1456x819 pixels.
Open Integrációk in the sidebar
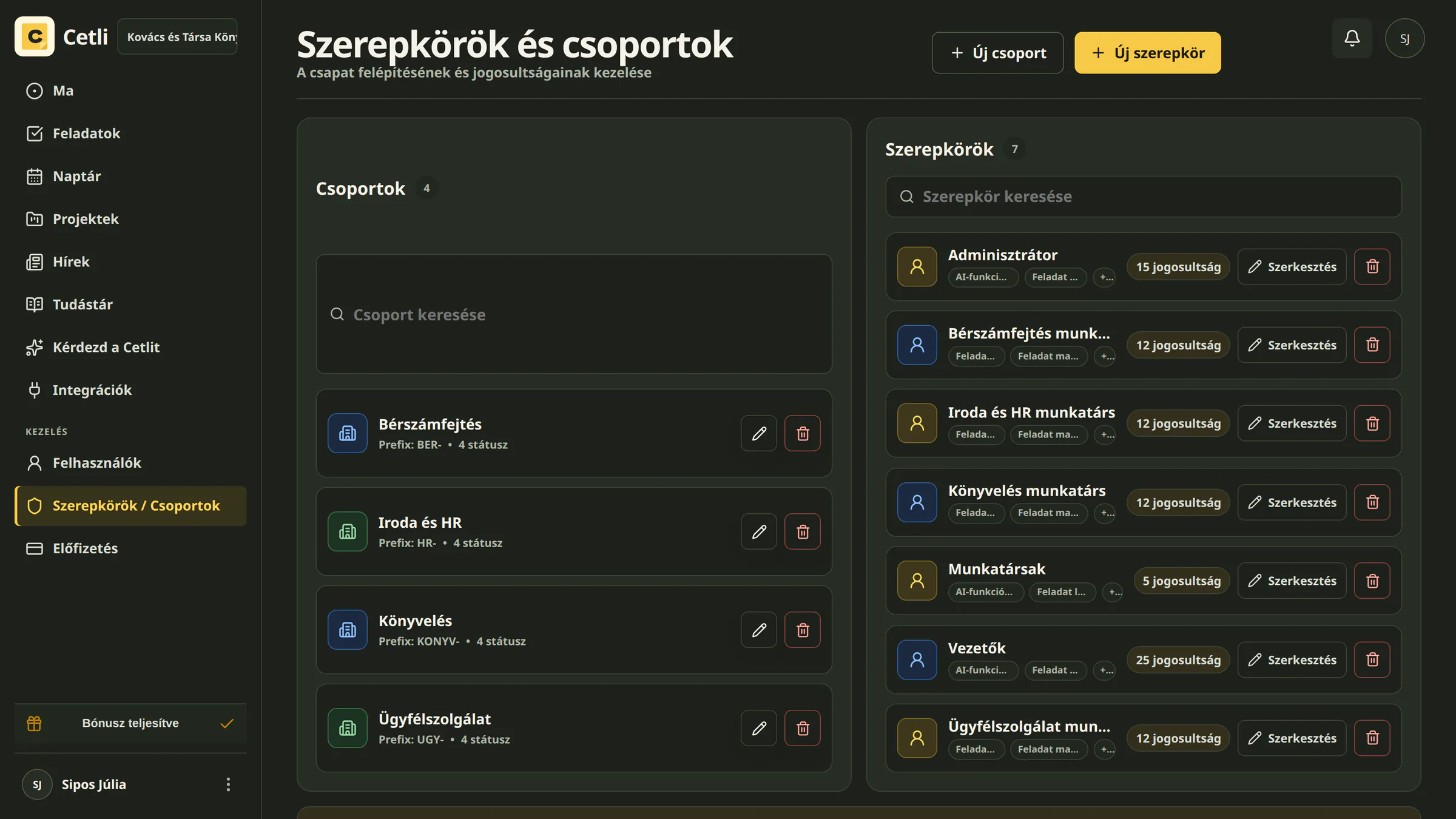click(x=130, y=390)
